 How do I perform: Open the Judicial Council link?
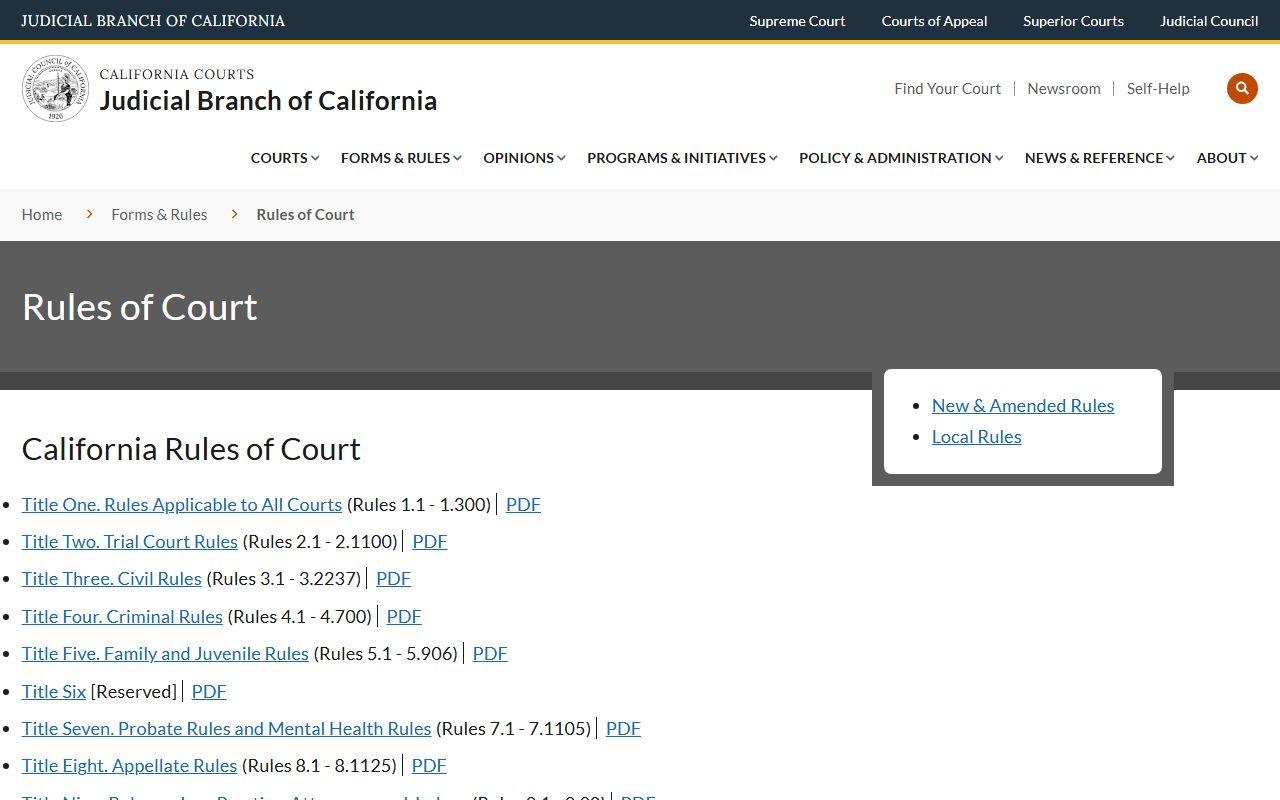(x=1209, y=21)
